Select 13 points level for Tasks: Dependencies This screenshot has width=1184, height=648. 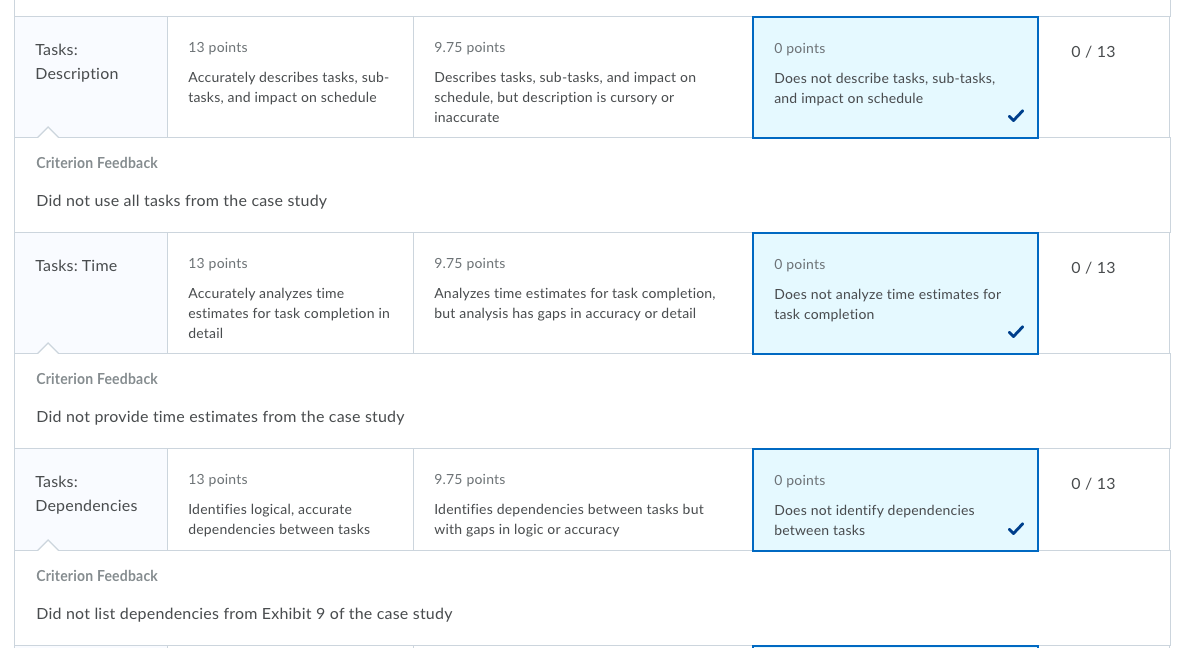(x=290, y=500)
